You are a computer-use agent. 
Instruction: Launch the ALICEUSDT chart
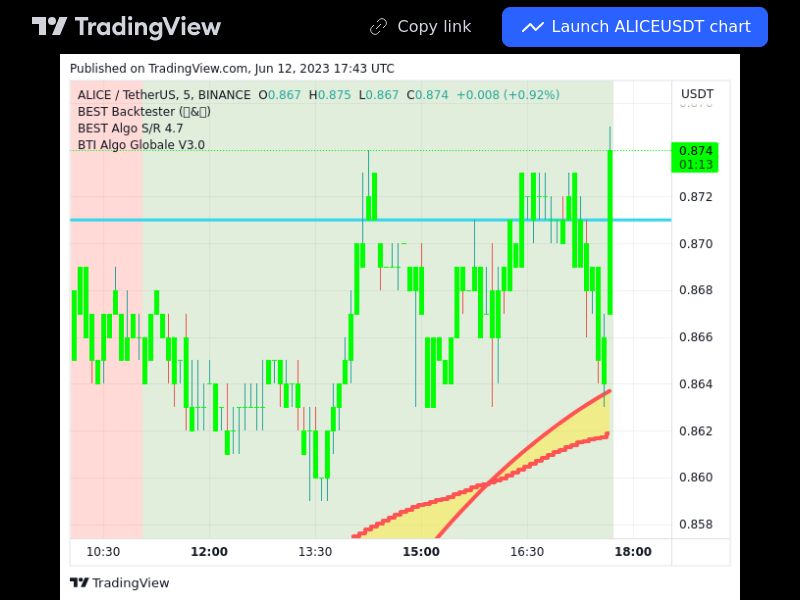coord(635,27)
